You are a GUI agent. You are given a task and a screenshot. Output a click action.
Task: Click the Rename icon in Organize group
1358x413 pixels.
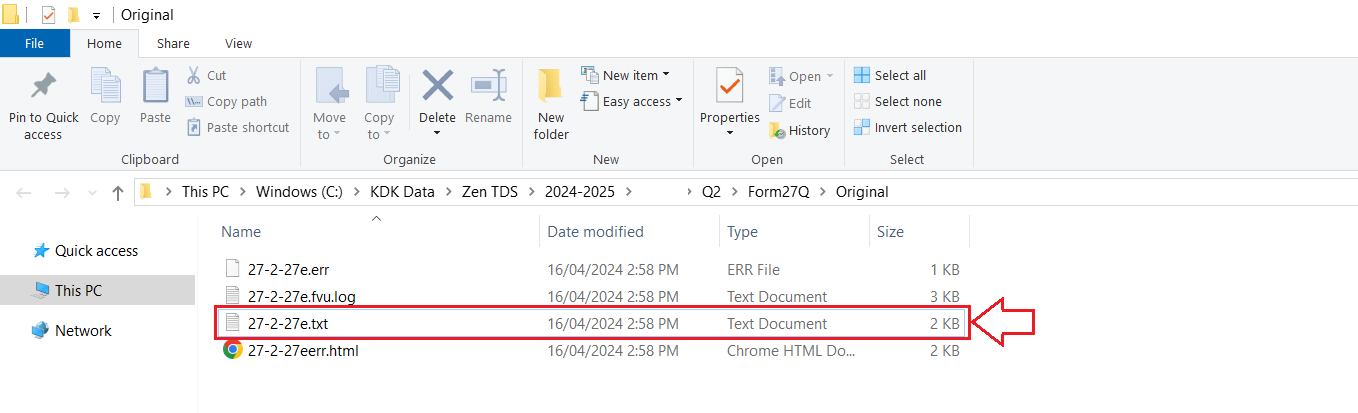pyautogui.click(x=488, y=85)
